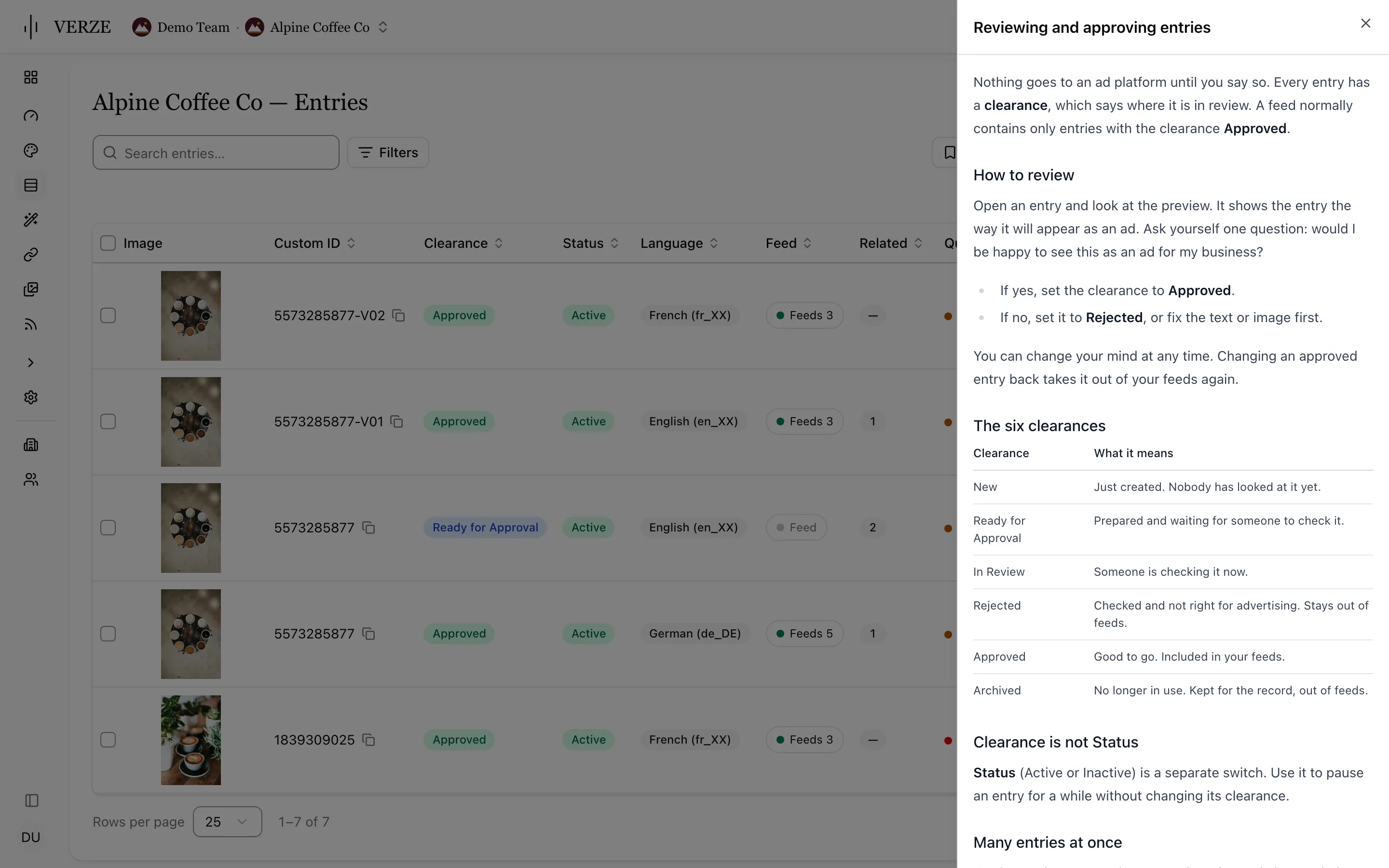
Task: Click the bookmark saved views icon
Action: click(949, 153)
